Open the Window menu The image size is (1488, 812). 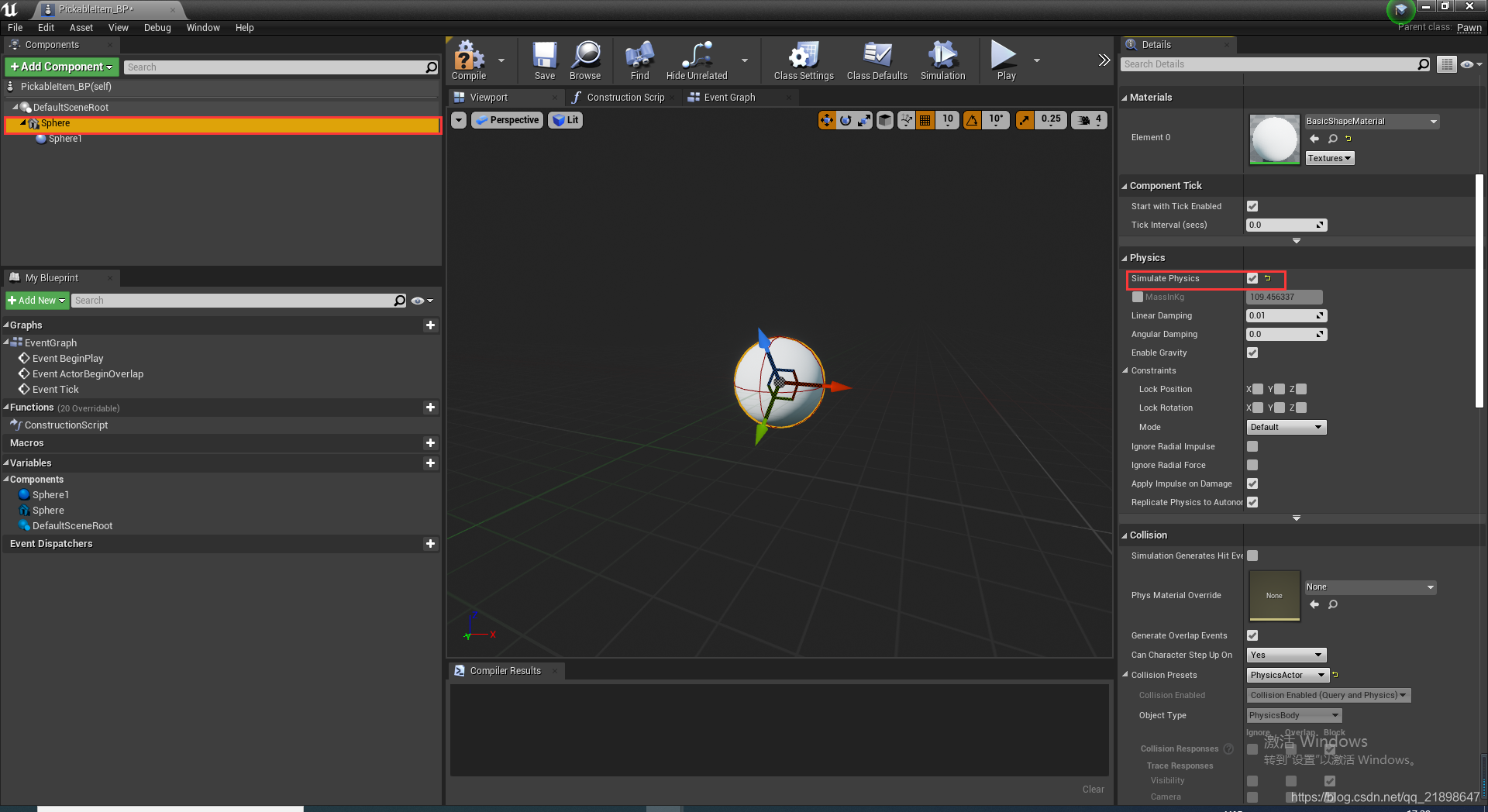pyautogui.click(x=203, y=27)
